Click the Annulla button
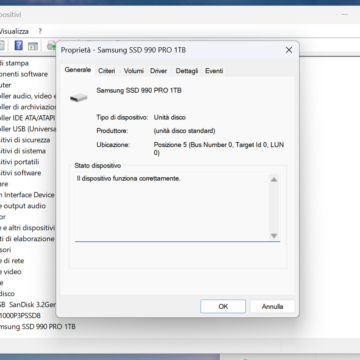360x360 pixels. coord(272,306)
